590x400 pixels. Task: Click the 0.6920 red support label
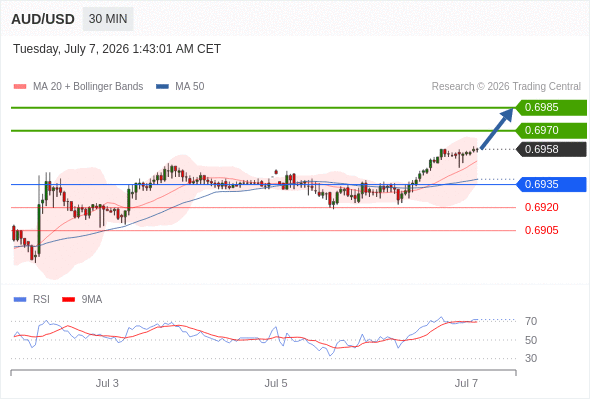coord(541,207)
